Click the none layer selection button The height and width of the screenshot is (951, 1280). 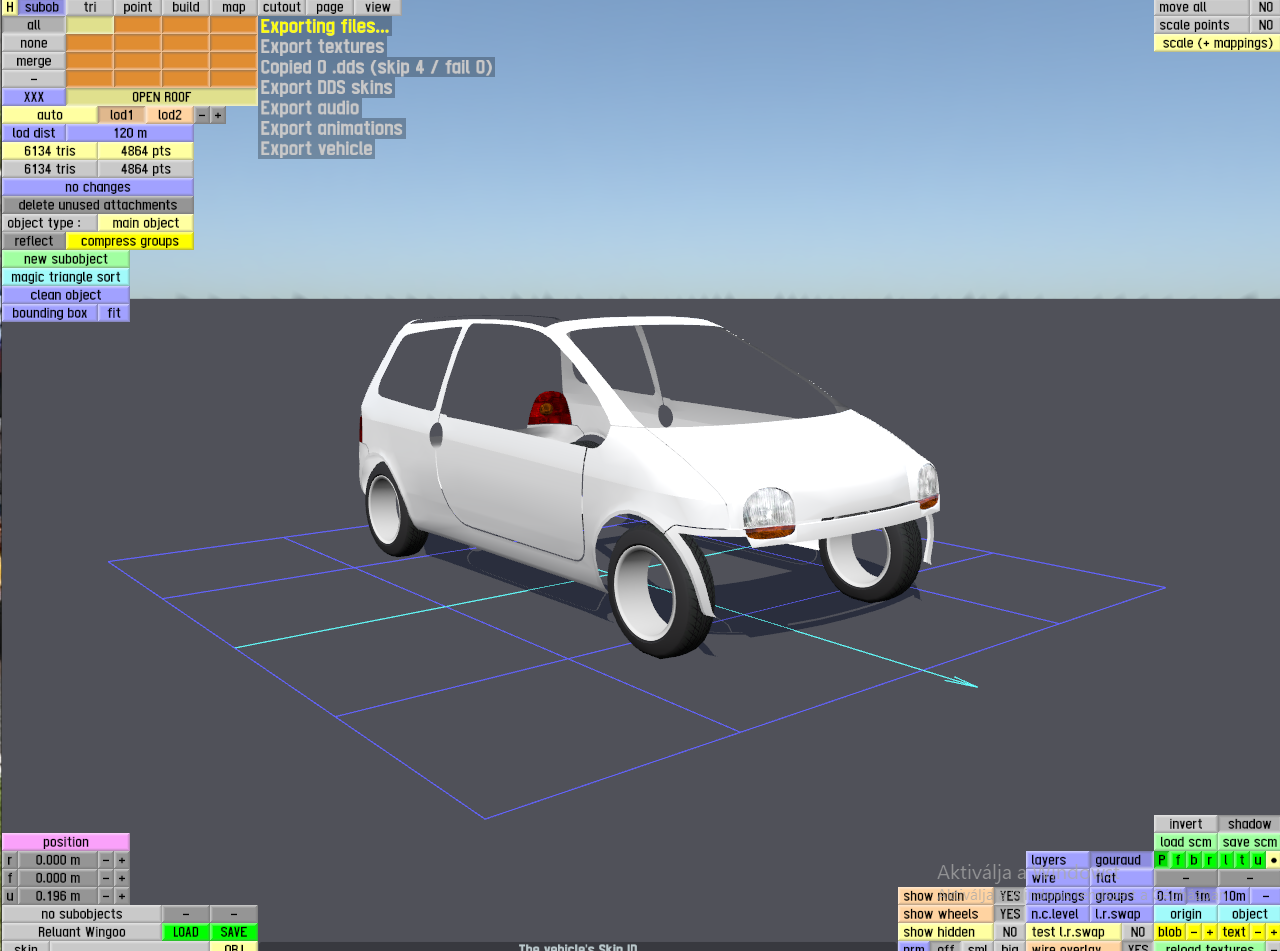coord(34,43)
